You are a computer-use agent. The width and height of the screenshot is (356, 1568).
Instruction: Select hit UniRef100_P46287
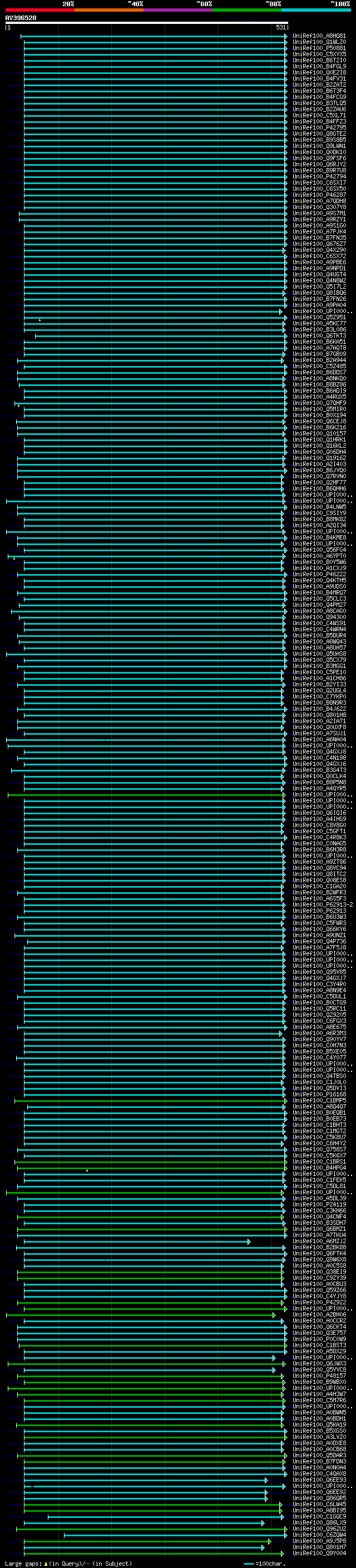click(319, 195)
